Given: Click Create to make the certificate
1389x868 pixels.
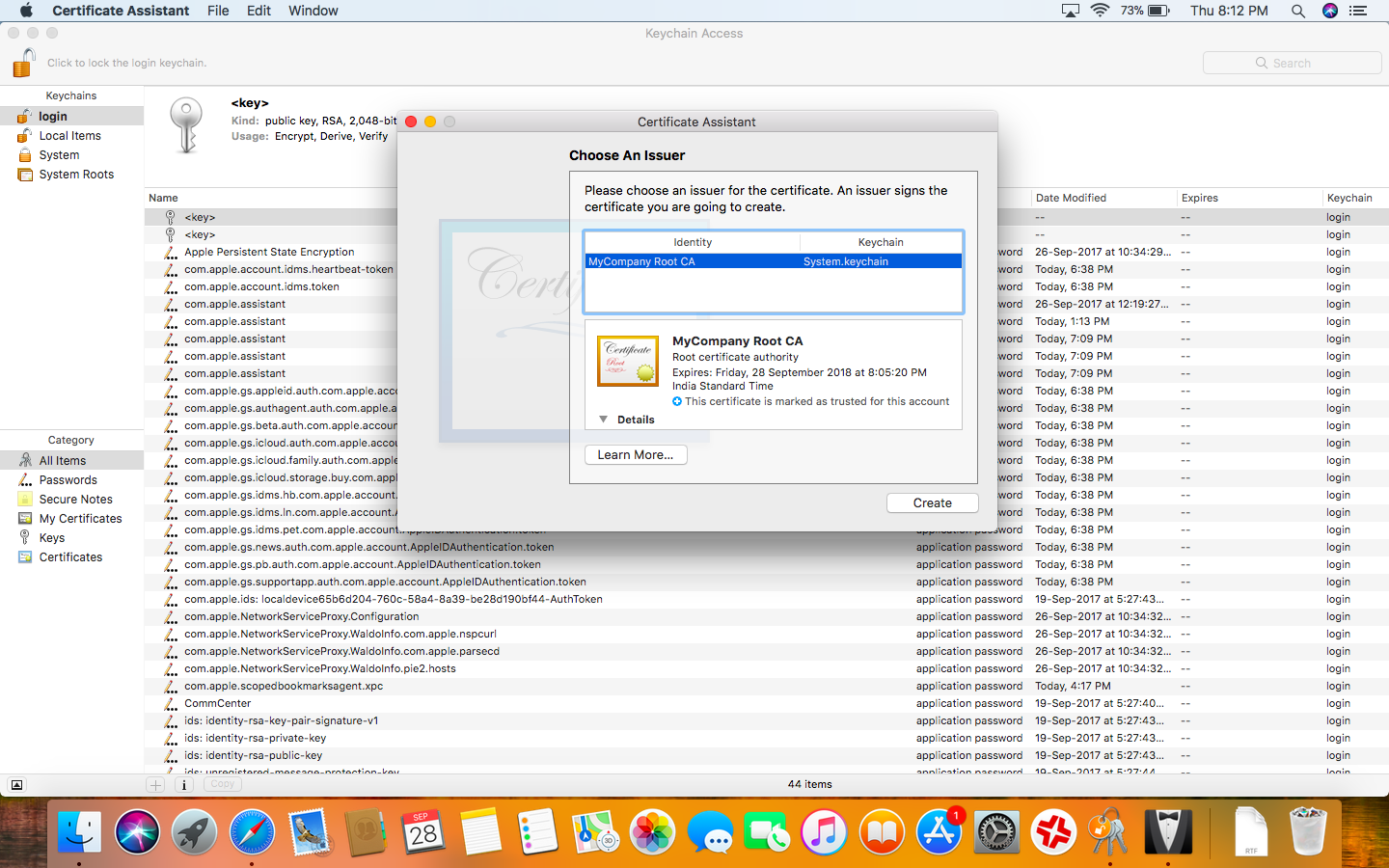Looking at the screenshot, I should (932, 502).
